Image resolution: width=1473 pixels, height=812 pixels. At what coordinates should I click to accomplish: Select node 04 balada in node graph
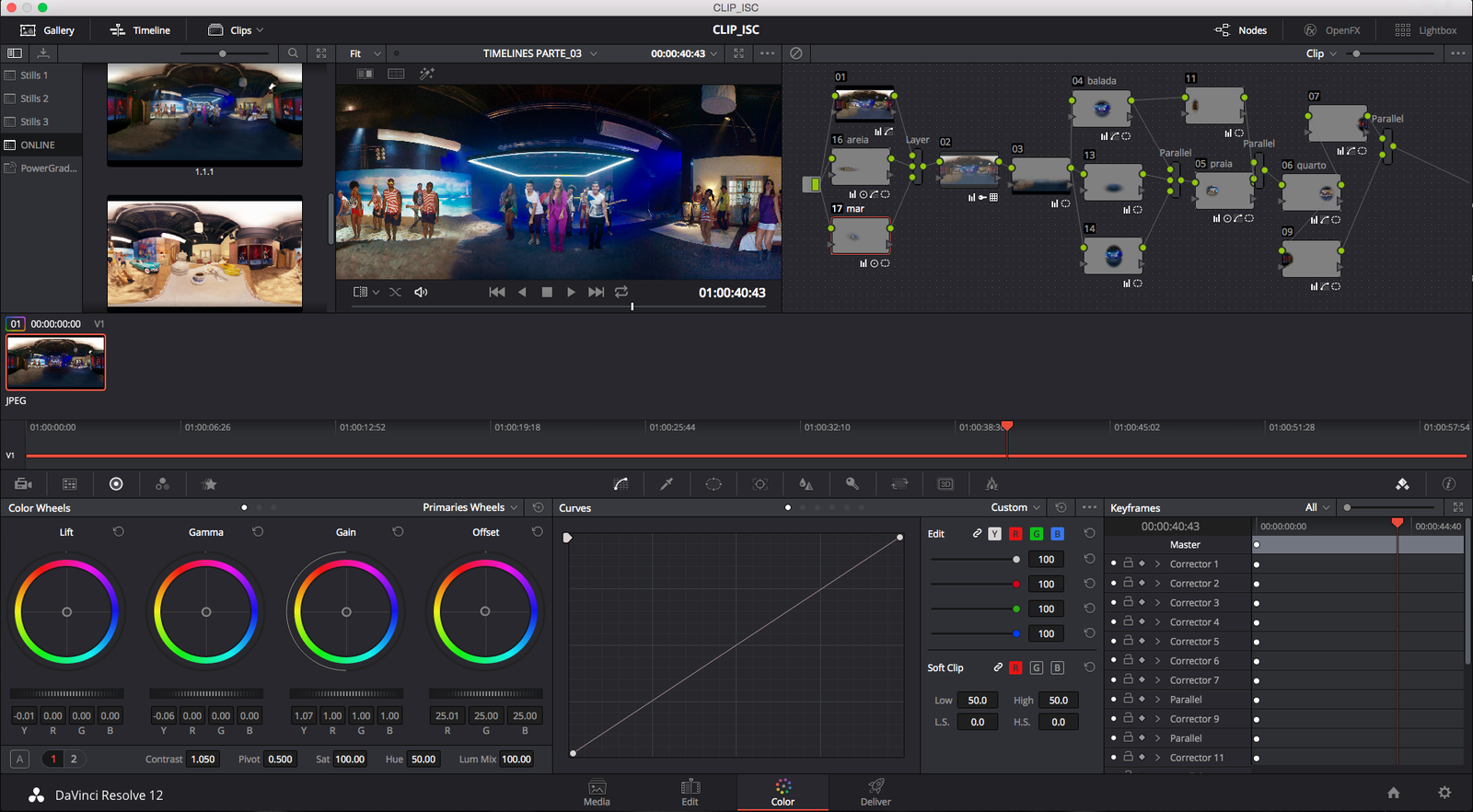1101,110
